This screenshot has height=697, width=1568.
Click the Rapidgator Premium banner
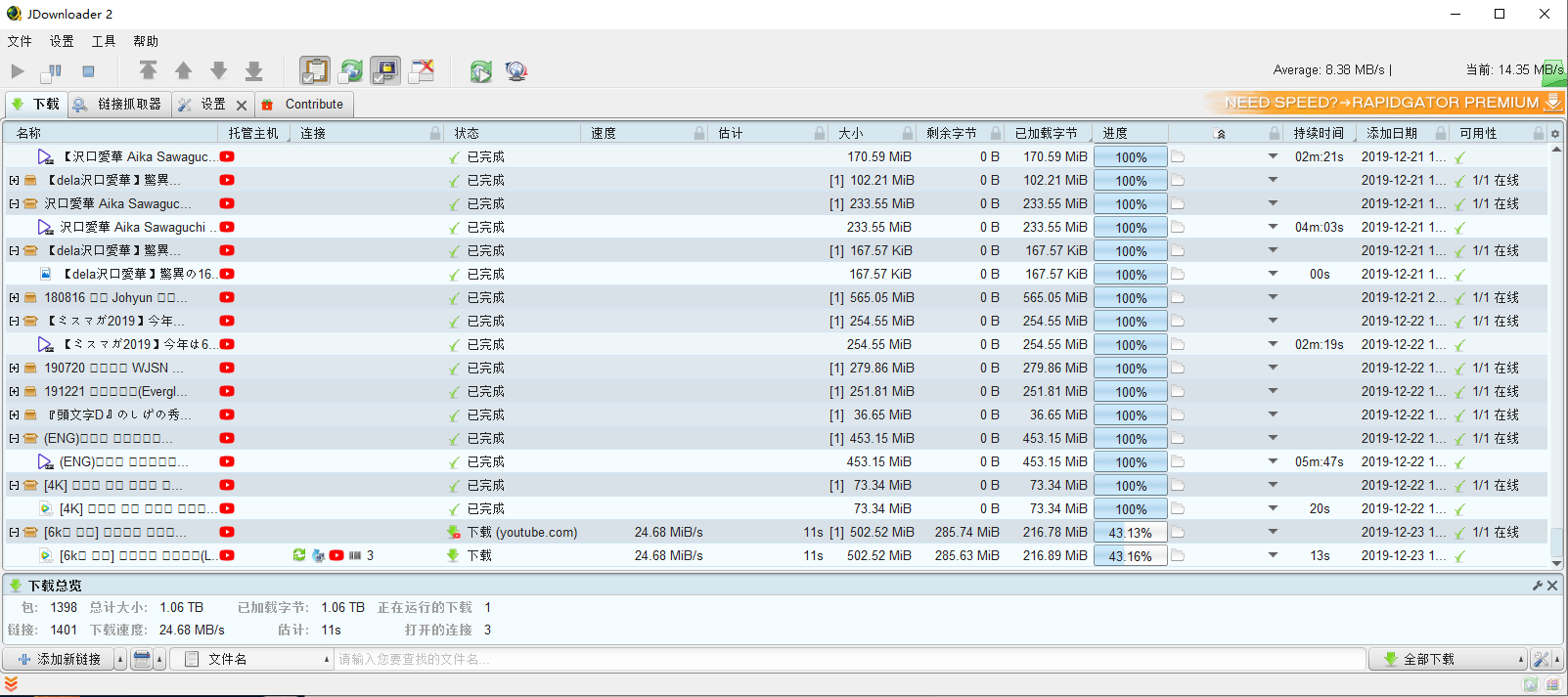tap(1385, 102)
